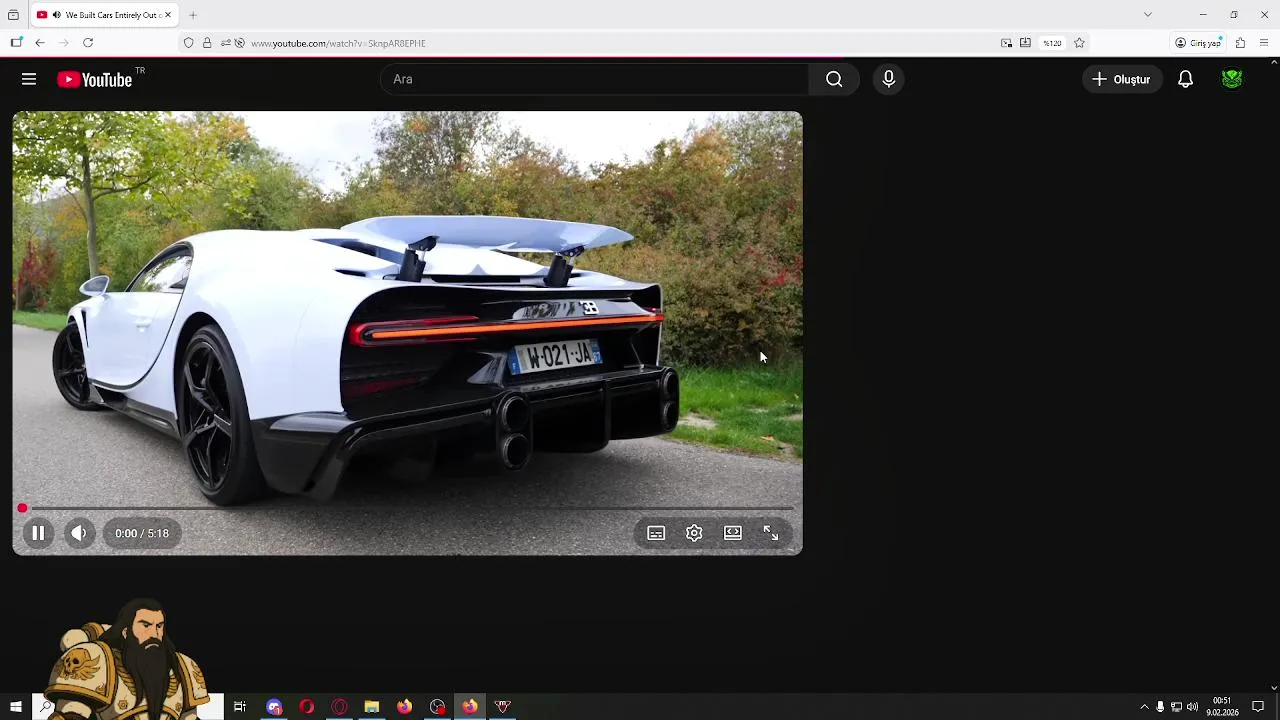This screenshot has height=720, width=1280.
Task: Focus the Ara search field
Action: coord(594,79)
